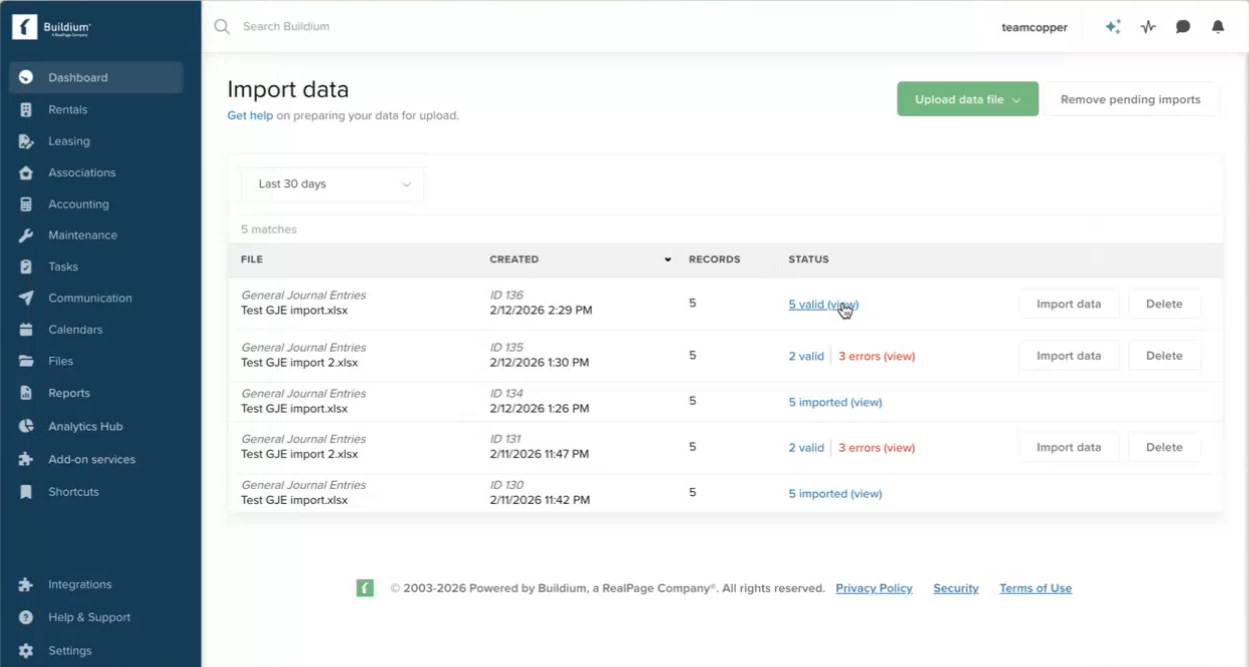
Task: Delete the ID 135 import
Action: [x=1164, y=356]
